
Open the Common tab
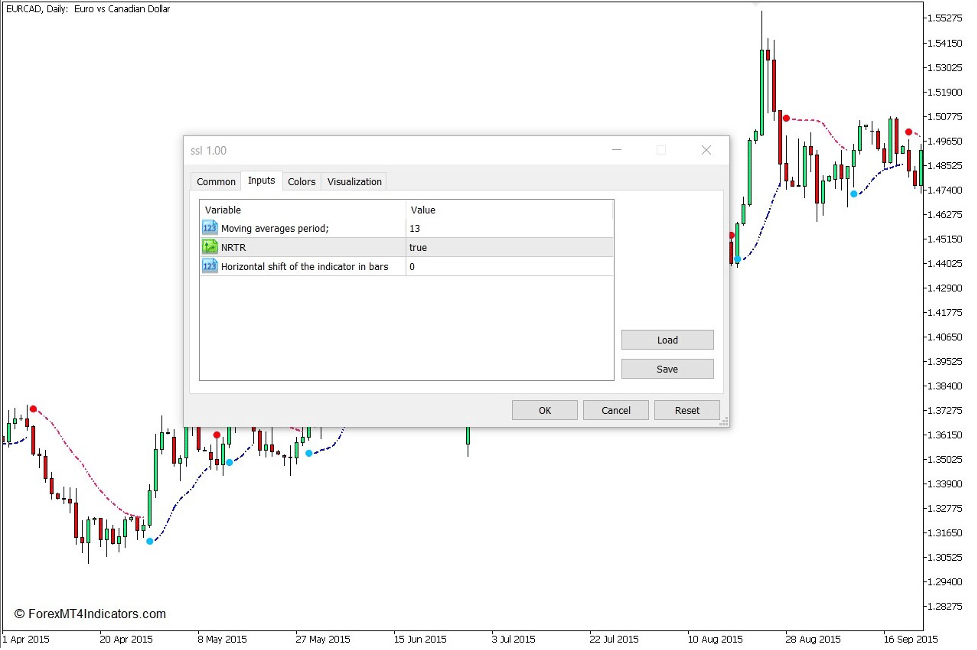click(x=215, y=181)
